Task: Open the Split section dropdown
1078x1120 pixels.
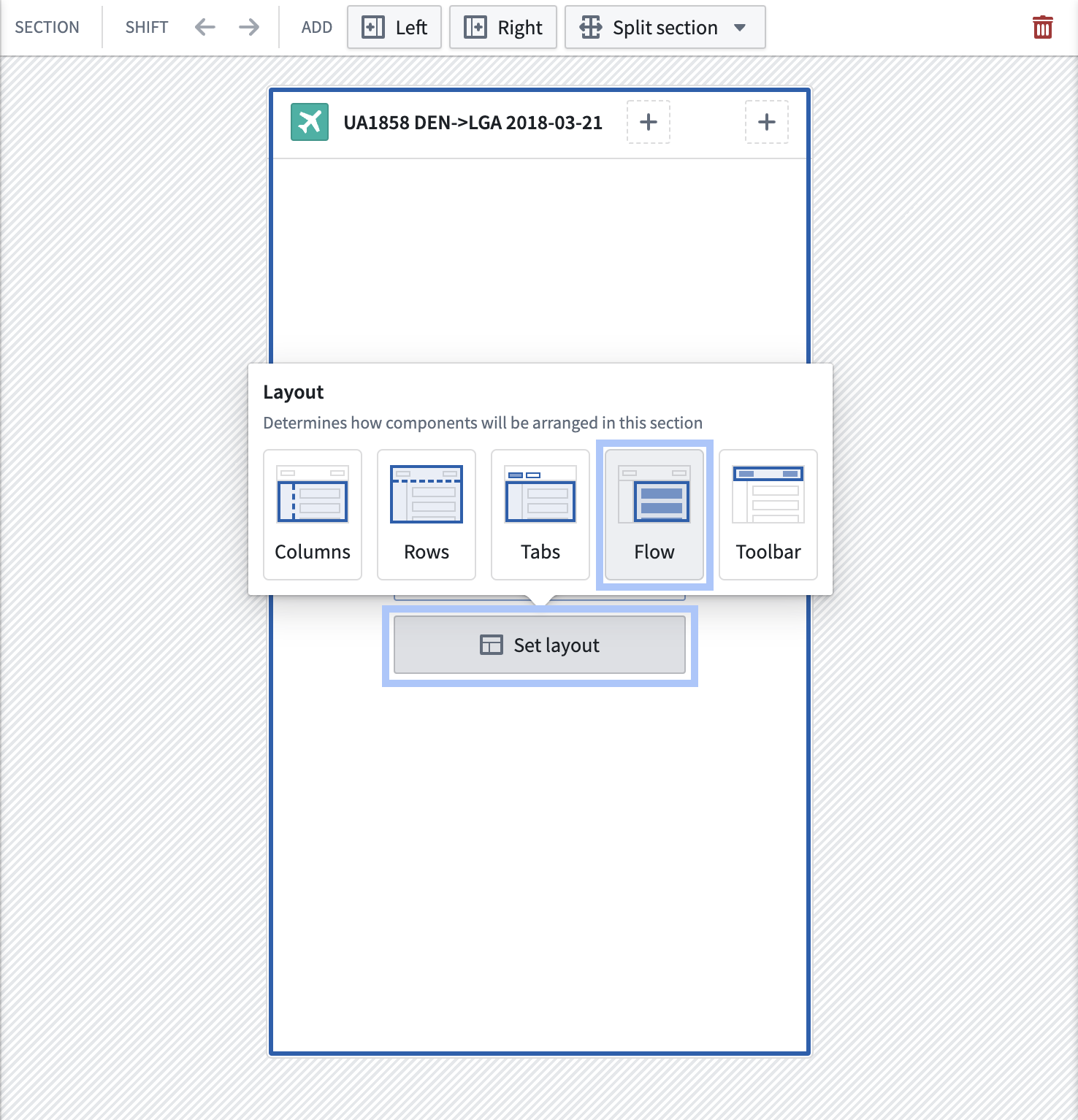Action: [x=665, y=28]
